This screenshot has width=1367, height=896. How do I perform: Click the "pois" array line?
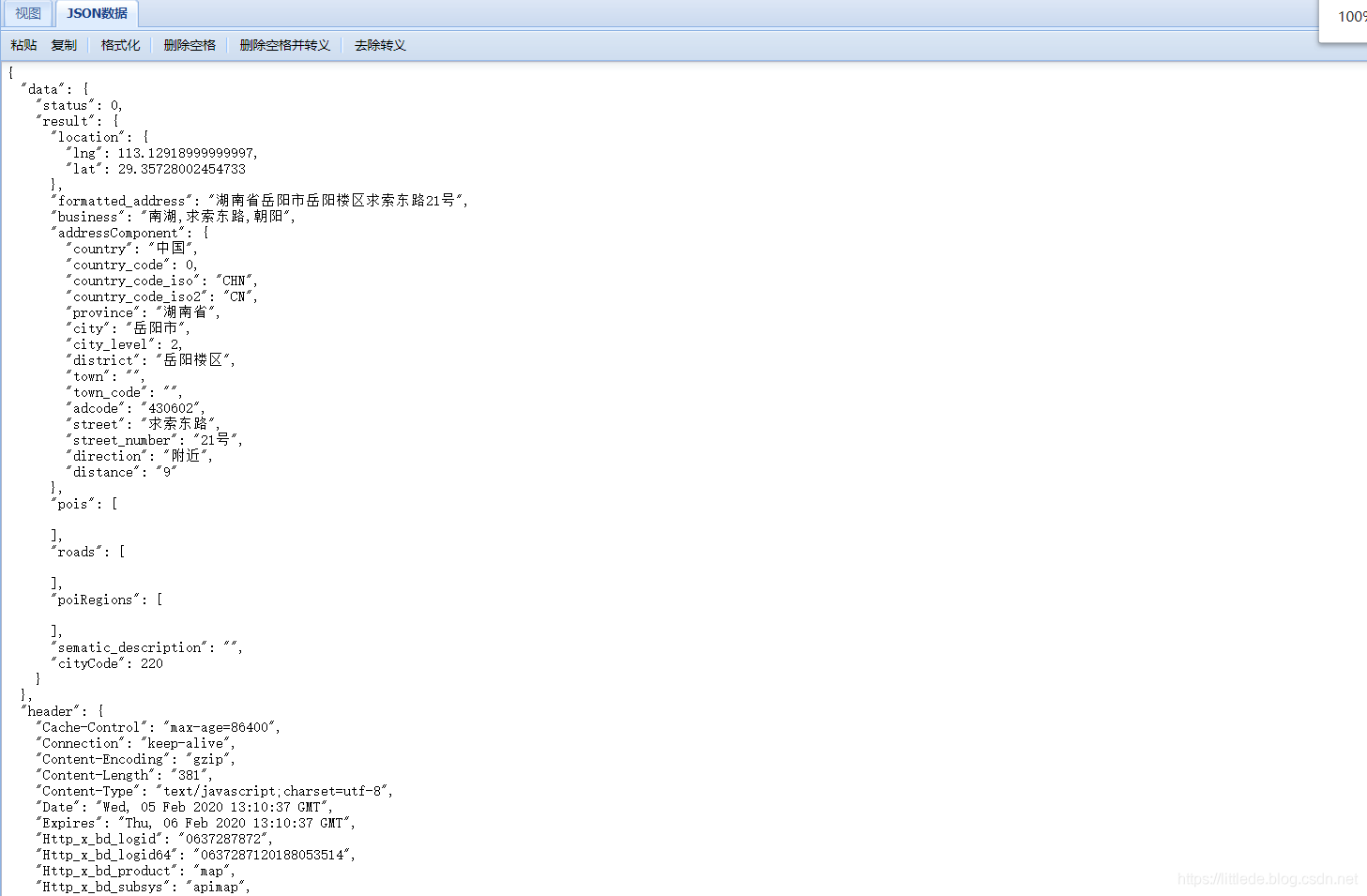coord(84,505)
